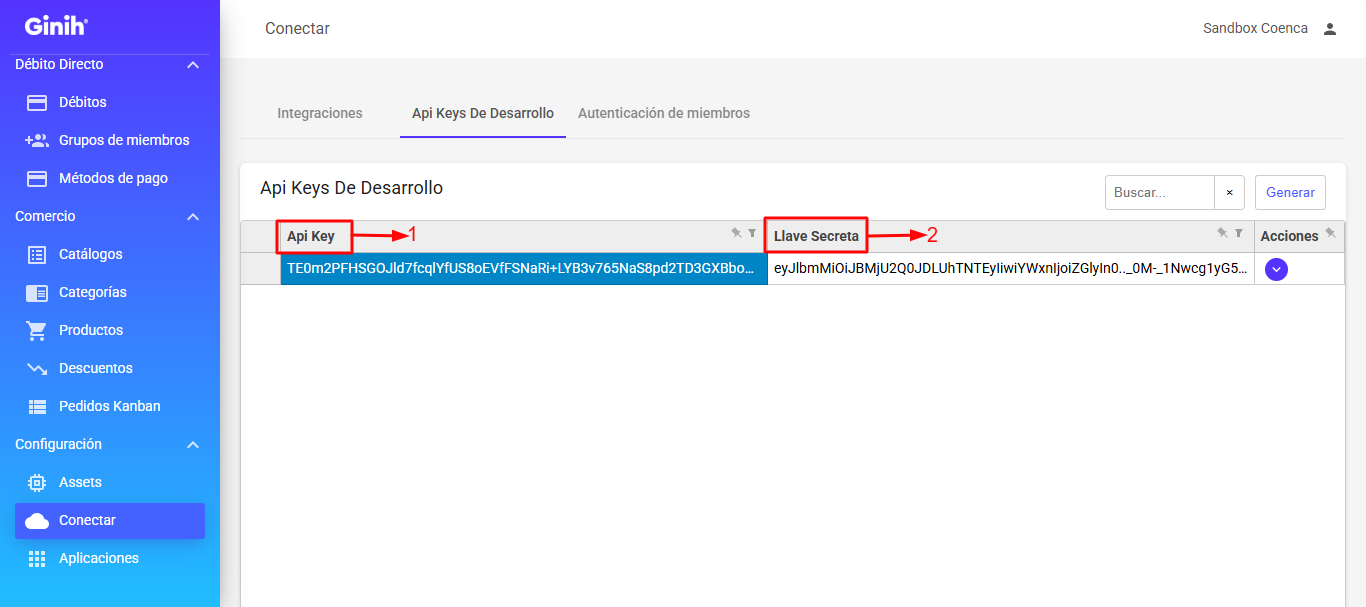The height and width of the screenshot is (607, 1366).
Task: Pin the Acciones column
Action: pyautogui.click(x=1330, y=232)
